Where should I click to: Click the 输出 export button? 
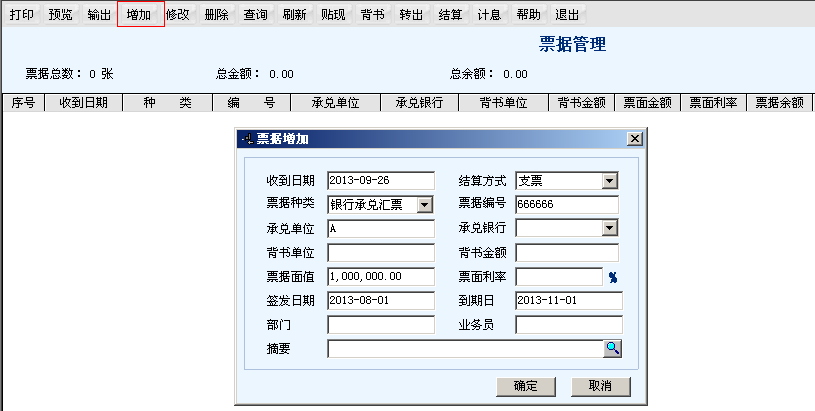99,15
